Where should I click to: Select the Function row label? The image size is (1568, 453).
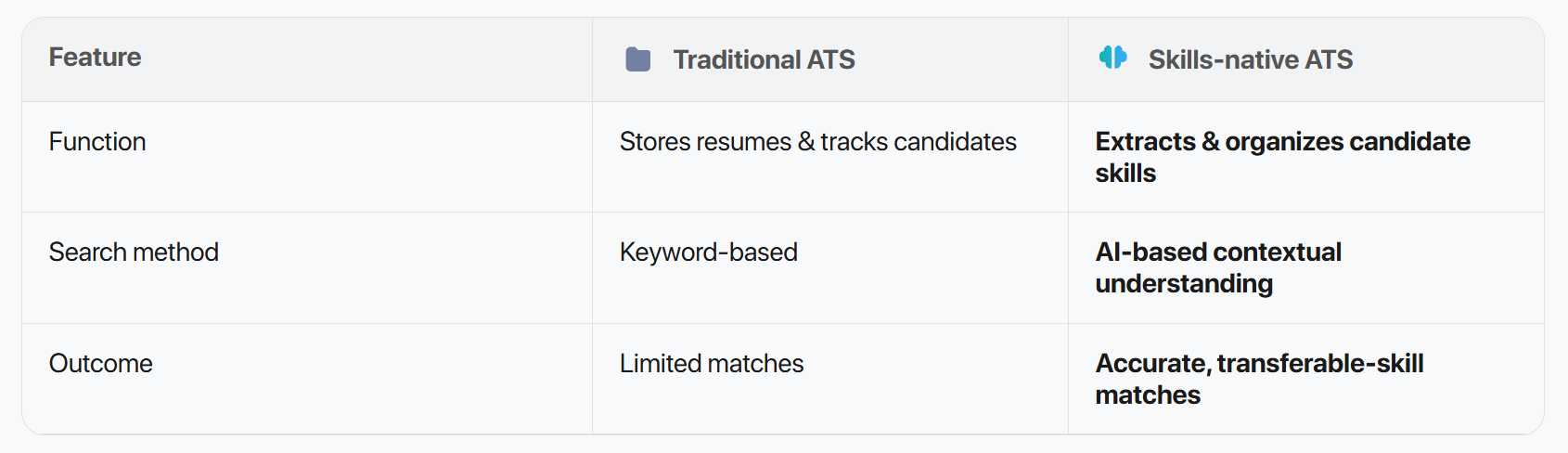[x=97, y=142]
